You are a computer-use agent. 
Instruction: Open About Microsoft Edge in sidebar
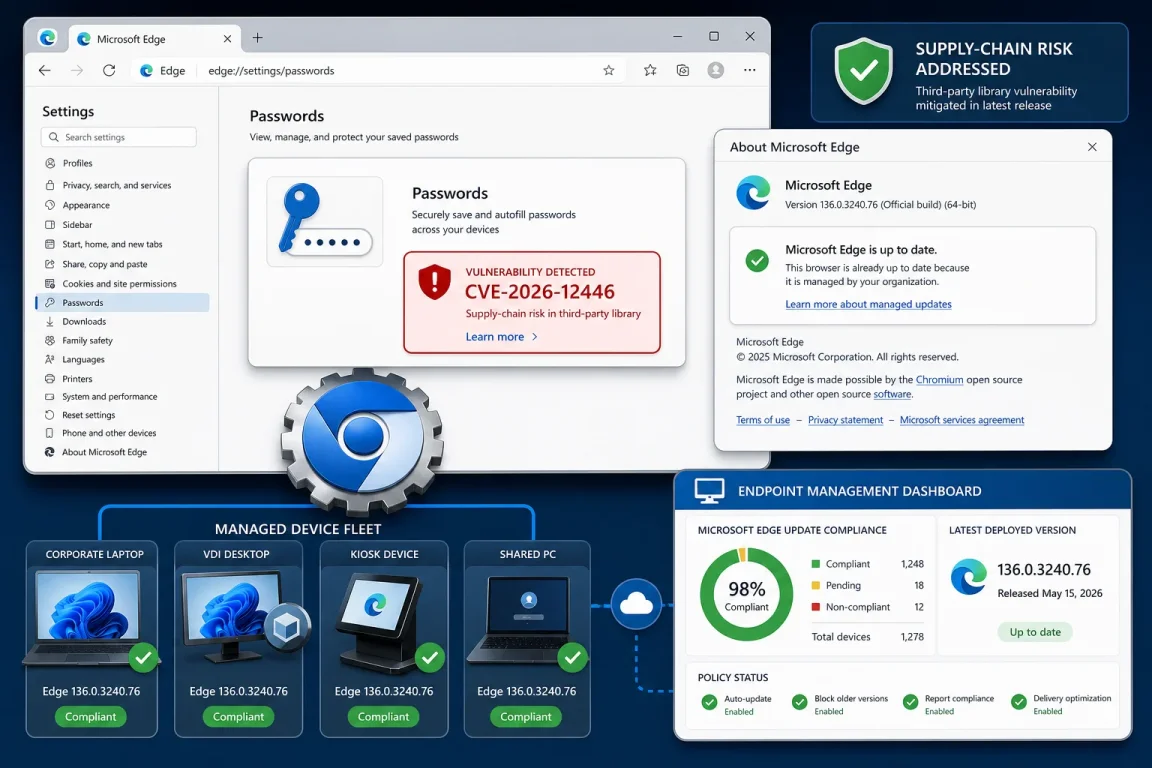point(96,453)
